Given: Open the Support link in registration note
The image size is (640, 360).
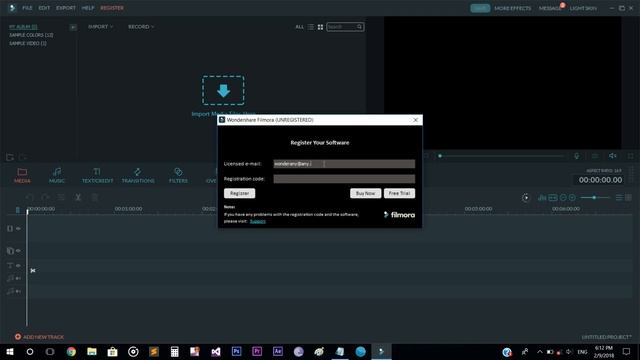Looking at the screenshot, I should coord(258,221).
